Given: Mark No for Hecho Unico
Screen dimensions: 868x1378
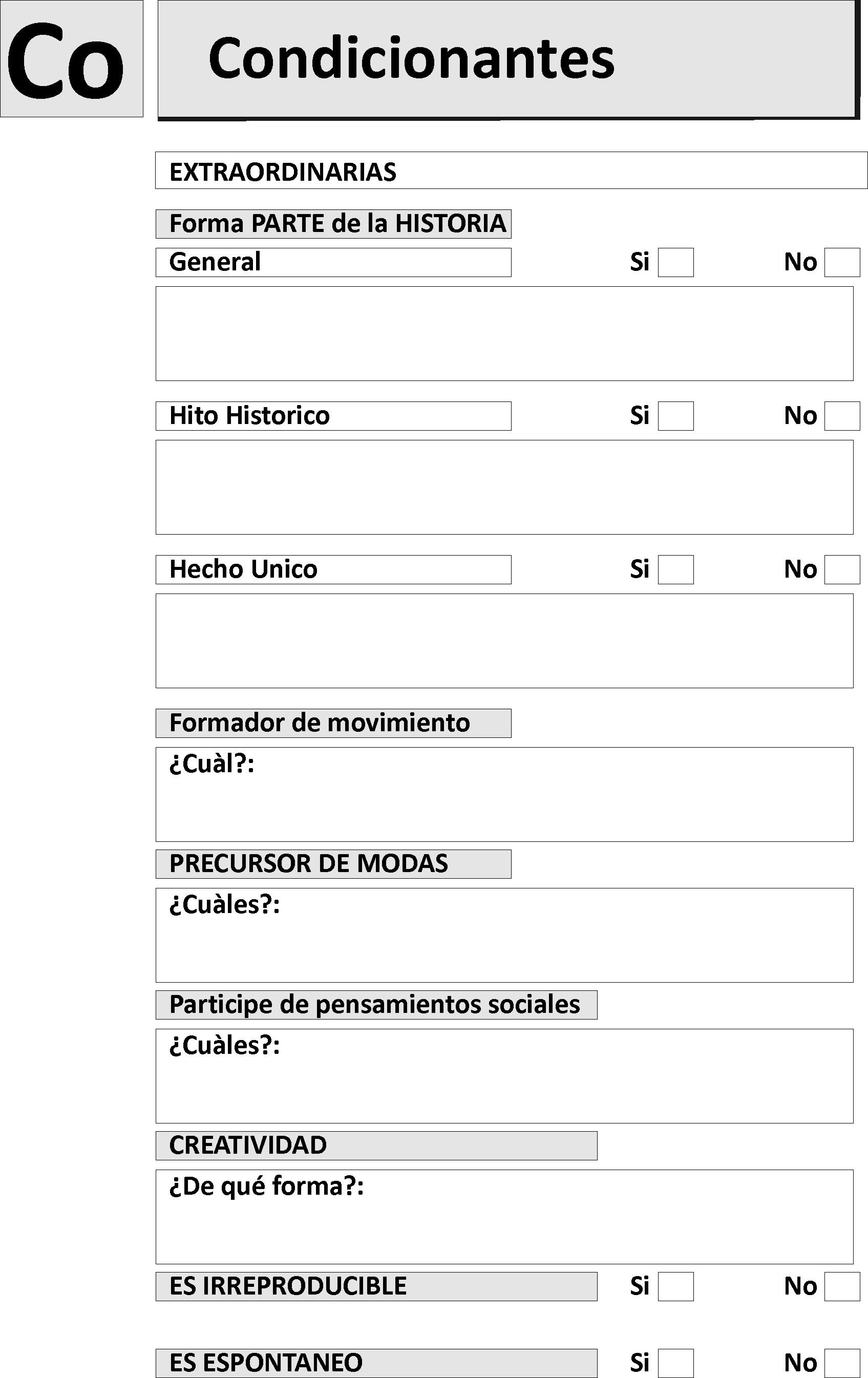Looking at the screenshot, I should pos(842,569).
